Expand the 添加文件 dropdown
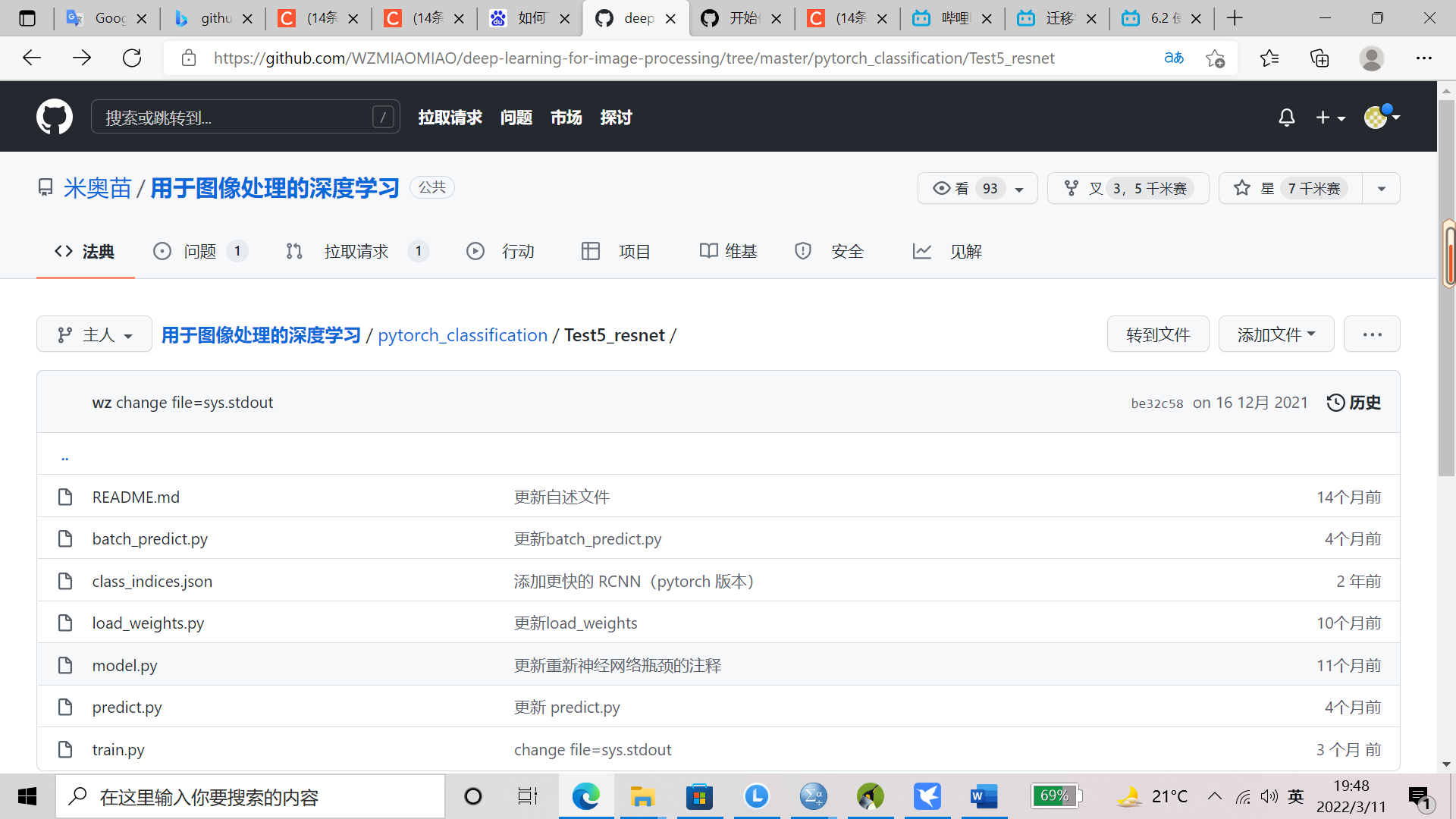1456x819 pixels. pos(1276,334)
